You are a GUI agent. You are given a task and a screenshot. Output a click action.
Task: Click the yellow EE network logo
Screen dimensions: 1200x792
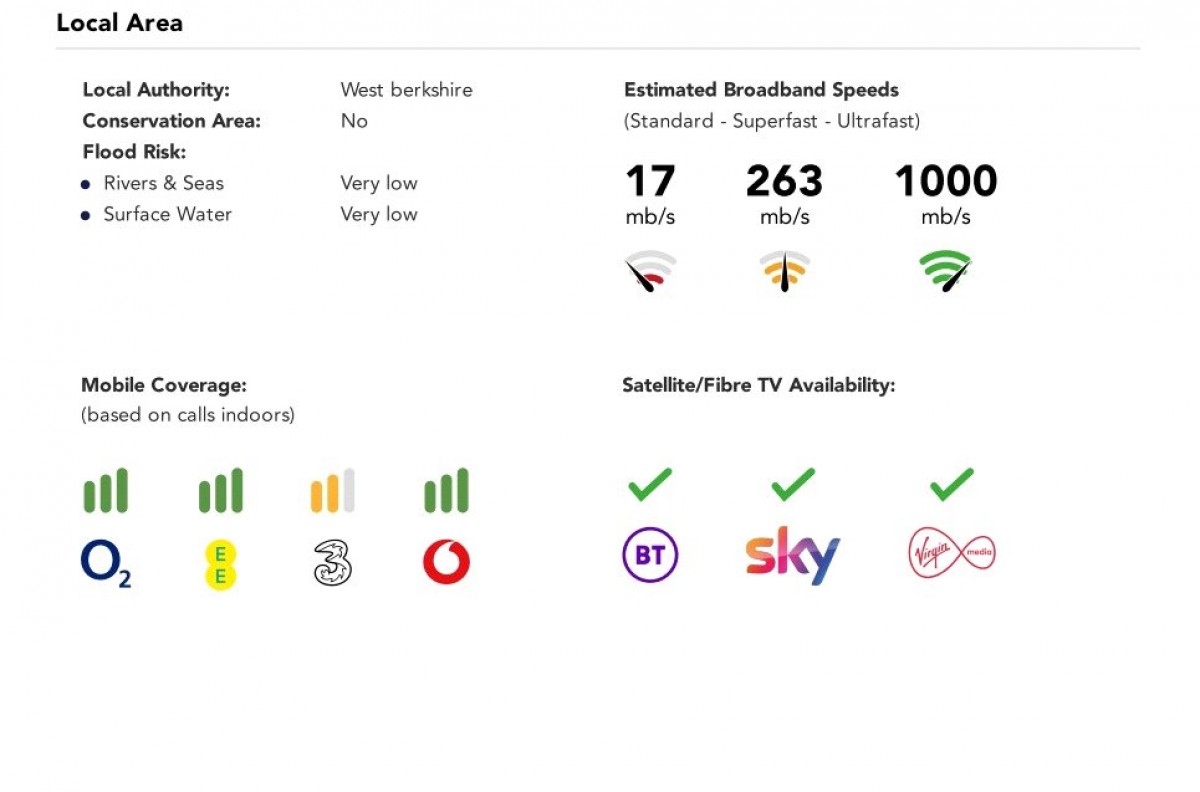(220, 564)
